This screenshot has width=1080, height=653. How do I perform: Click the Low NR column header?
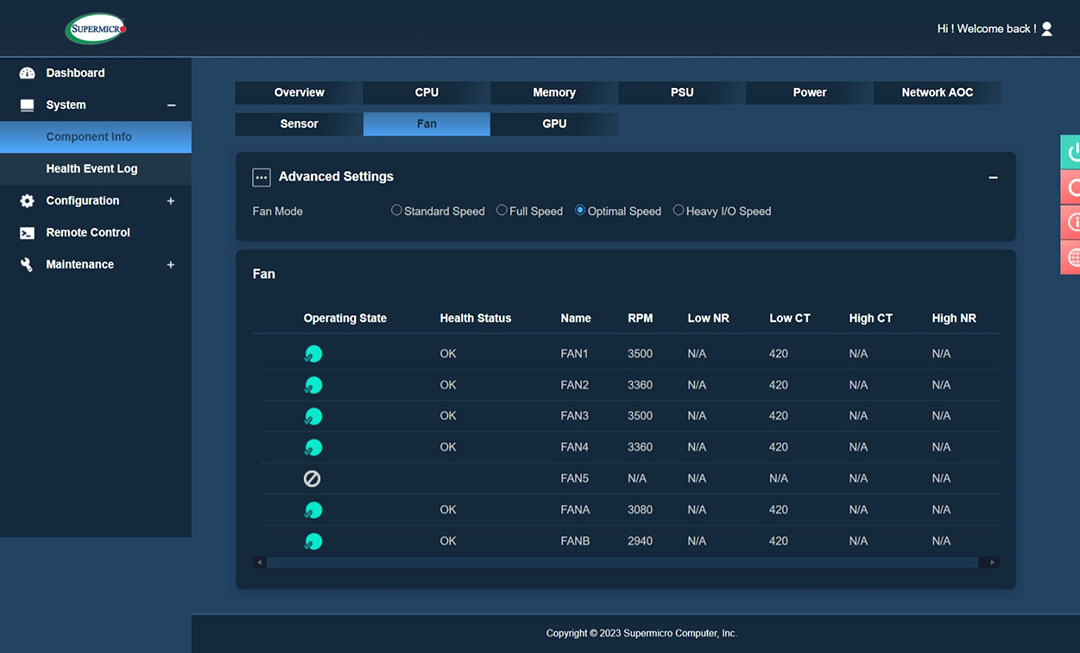click(708, 318)
